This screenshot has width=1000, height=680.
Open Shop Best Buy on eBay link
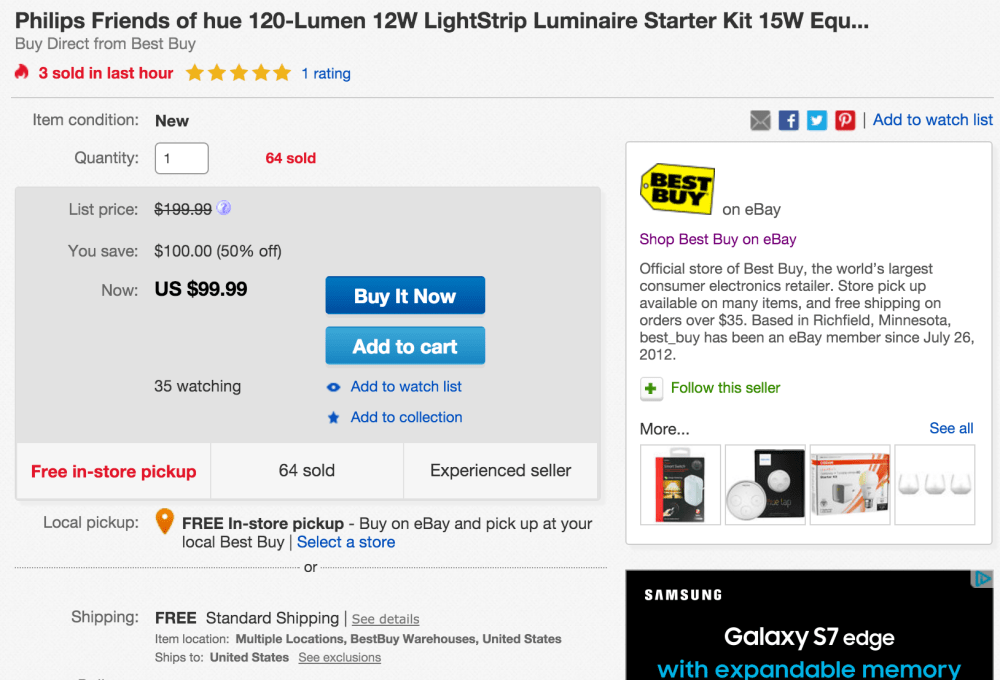[x=718, y=239]
